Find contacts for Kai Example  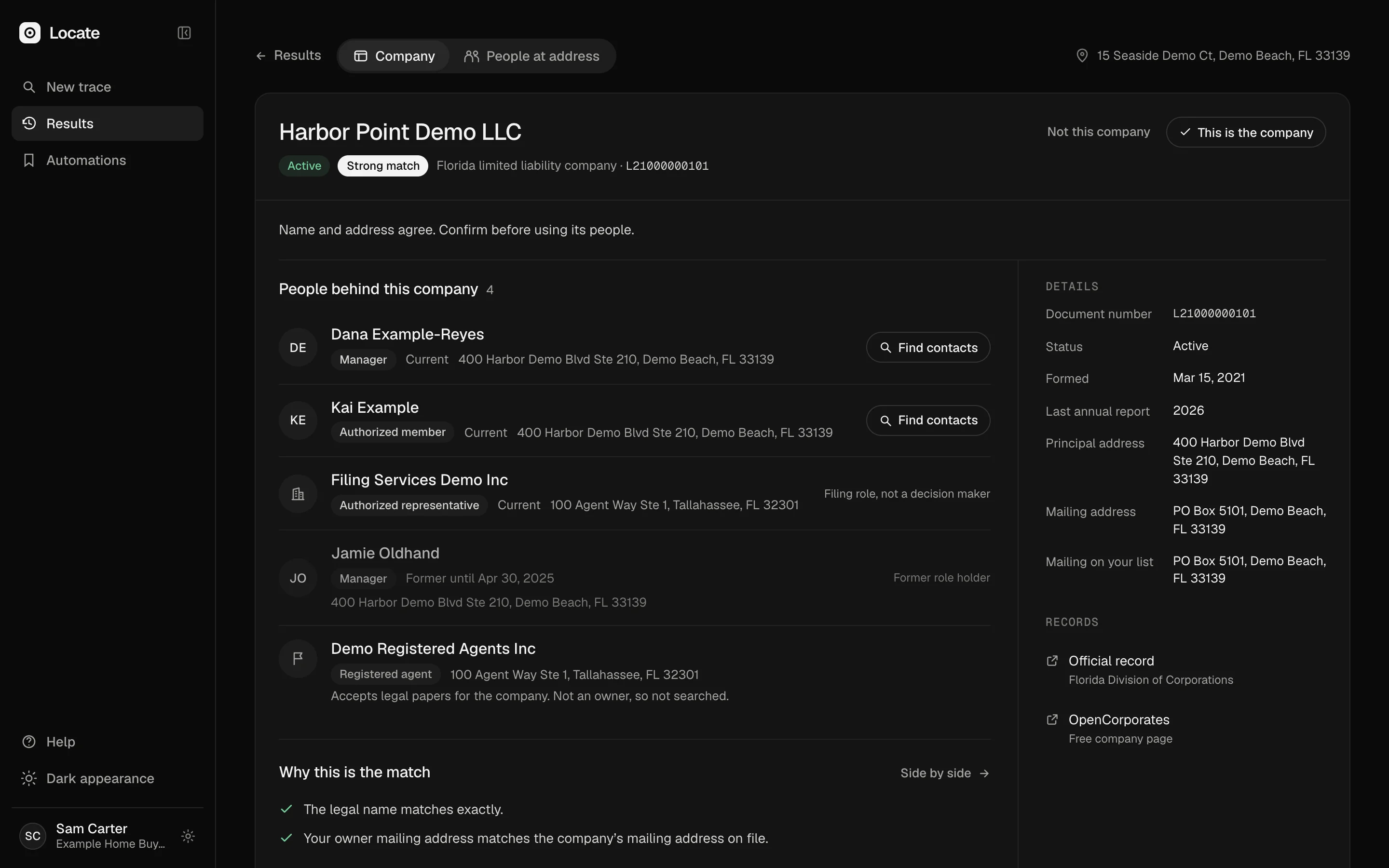(927, 420)
